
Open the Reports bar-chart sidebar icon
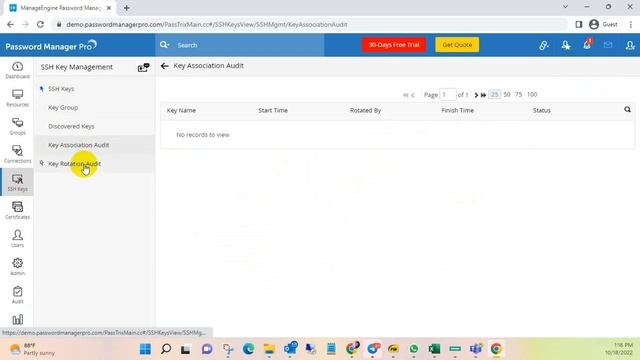point(17,319)
